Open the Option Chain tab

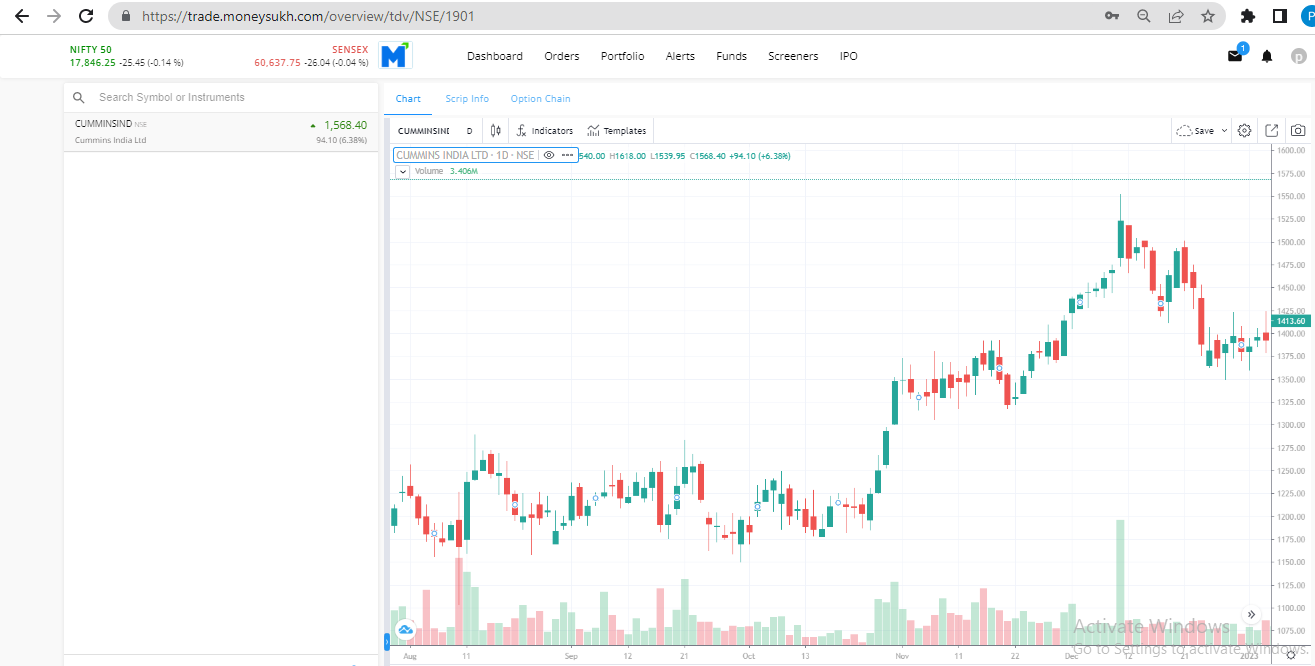pyautogui.click(x=540, y=99)
